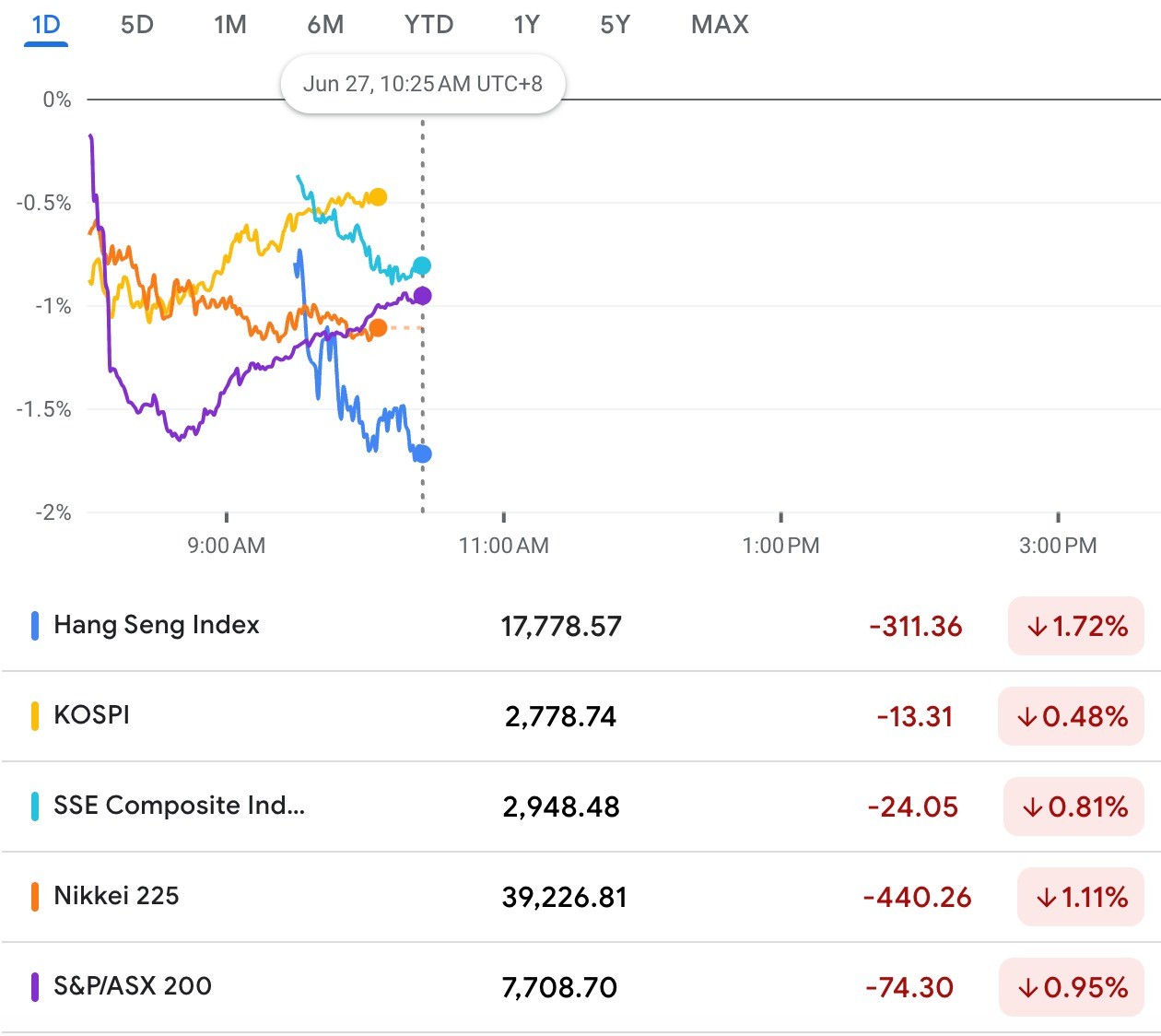This screenshot has width=1161, height=1036.
Task: Open the SSE Composite Index row
Action: (179, 806)
